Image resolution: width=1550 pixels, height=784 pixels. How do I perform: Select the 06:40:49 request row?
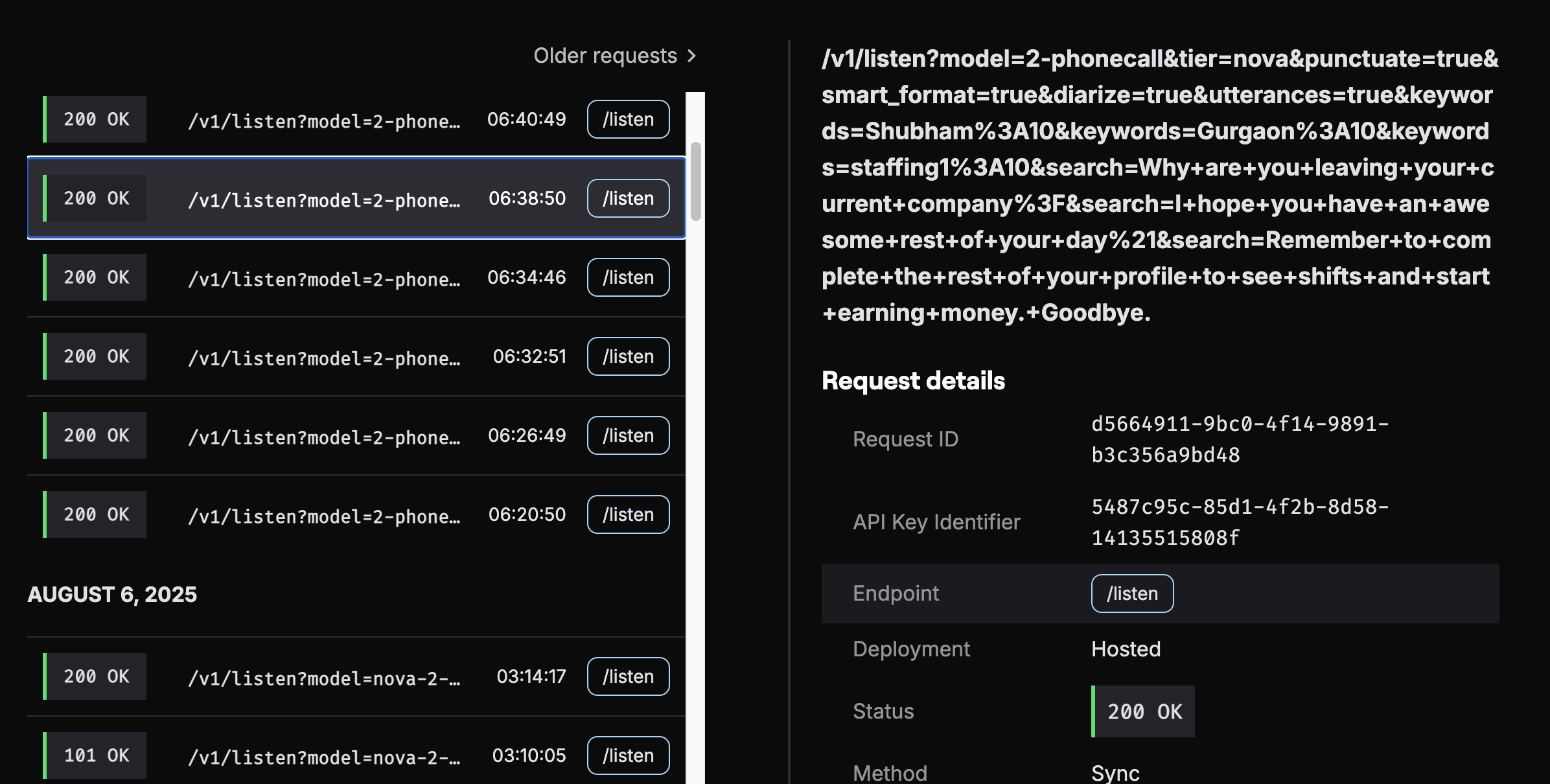pos(324,120)
